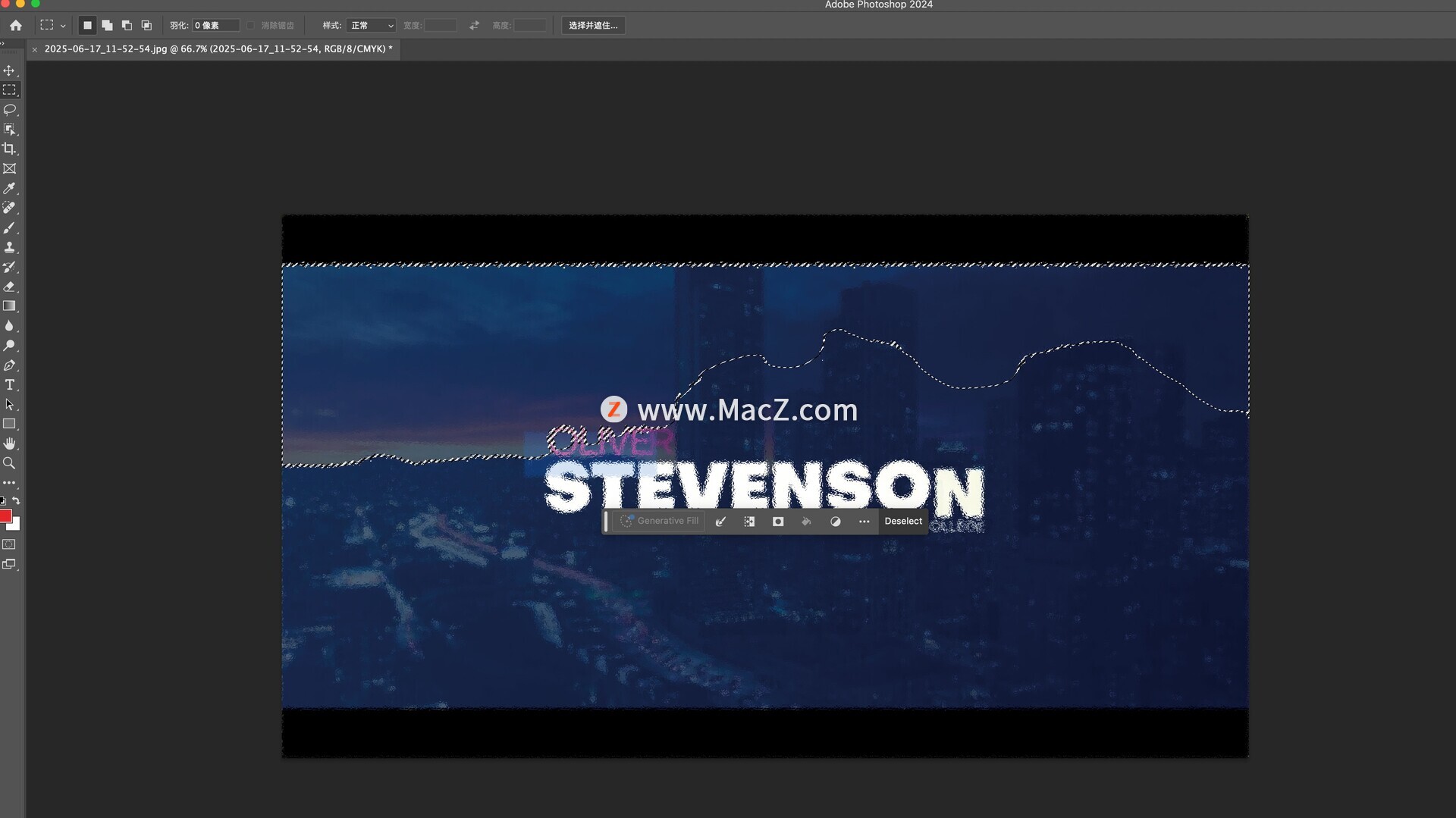Select the Pen tool
This screenshot has width=1456, height=818.
click(x=9, y=365)
